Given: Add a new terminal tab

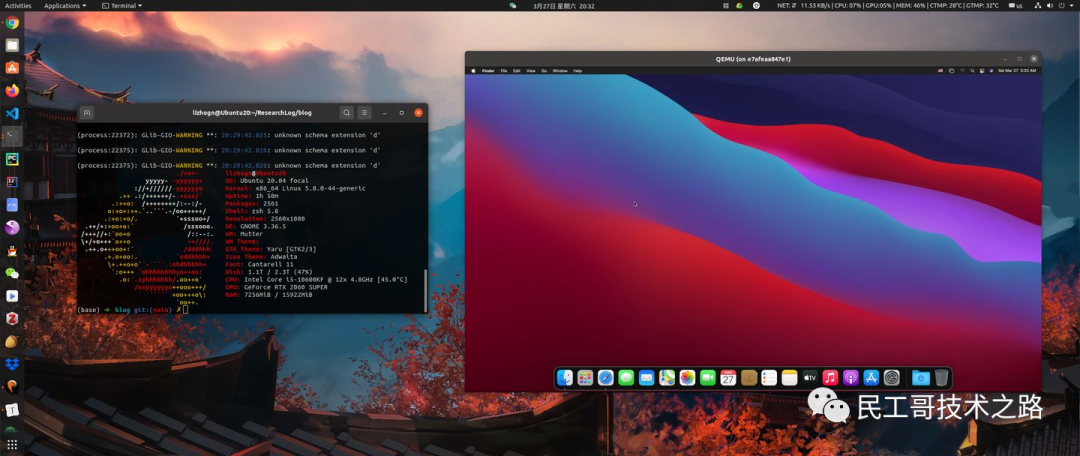Looking at the screenshot, I should pyautogui.click(x=87, y=112).
